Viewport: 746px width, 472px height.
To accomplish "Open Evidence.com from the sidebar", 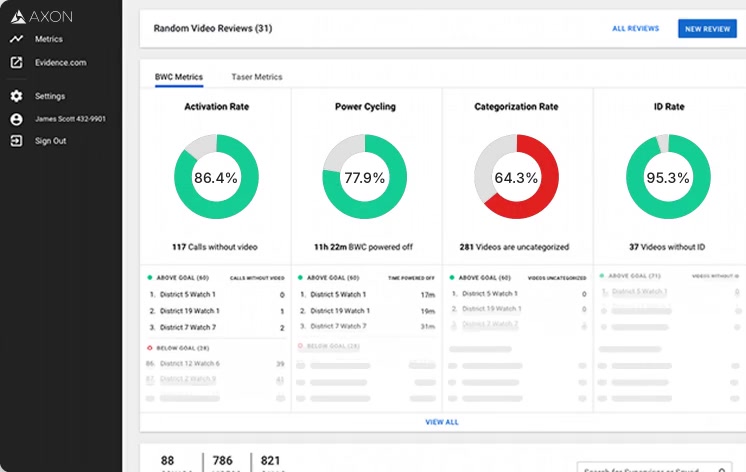I will point(60,62).
